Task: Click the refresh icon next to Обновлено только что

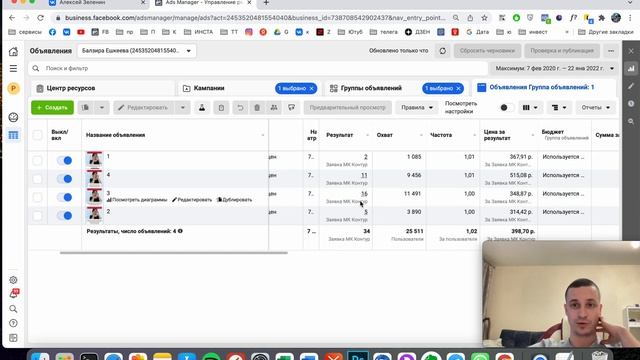Action: point(443,51)
